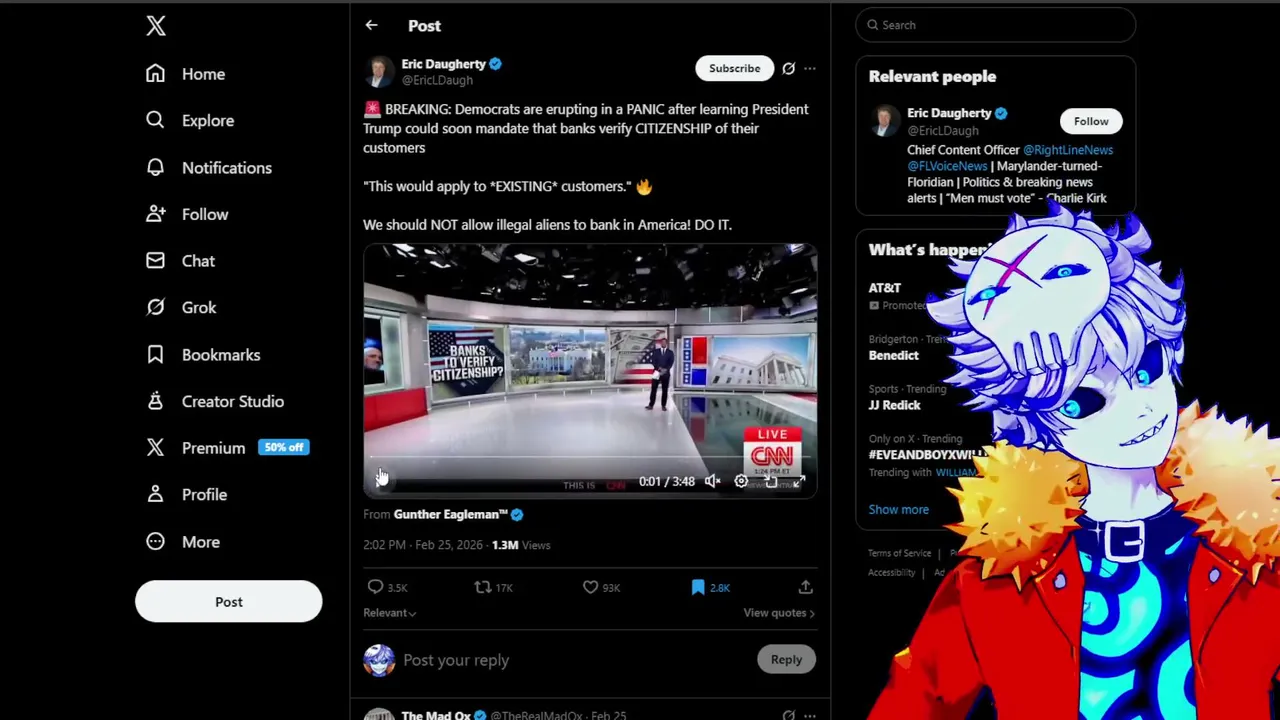Open the @RightLineNews link
The height and width of the screenshot is (720, 1280).
tap(1067, 150)
